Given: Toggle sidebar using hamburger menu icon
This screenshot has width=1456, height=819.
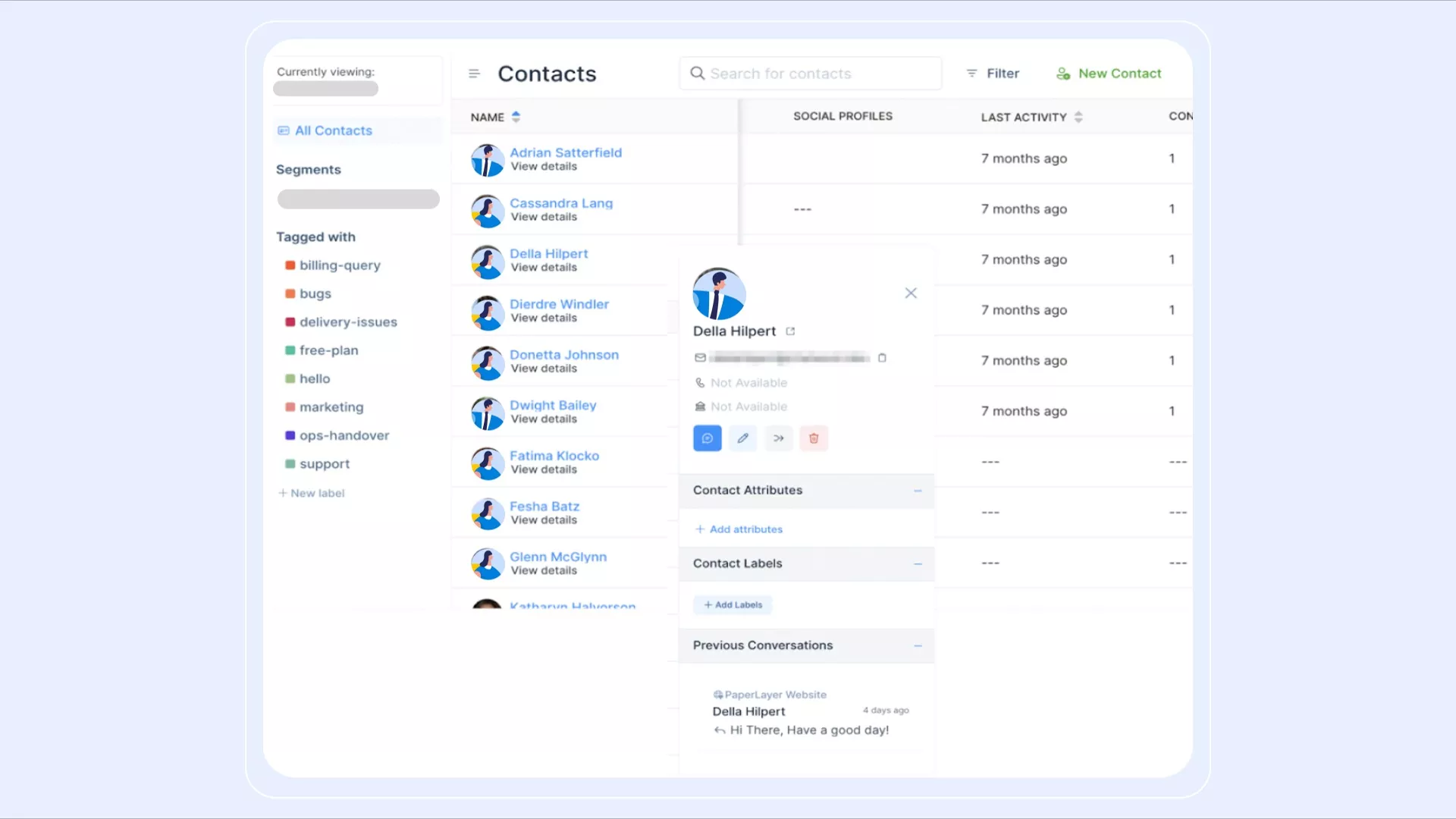Looking at the screenshot, I should coord(474,74).
